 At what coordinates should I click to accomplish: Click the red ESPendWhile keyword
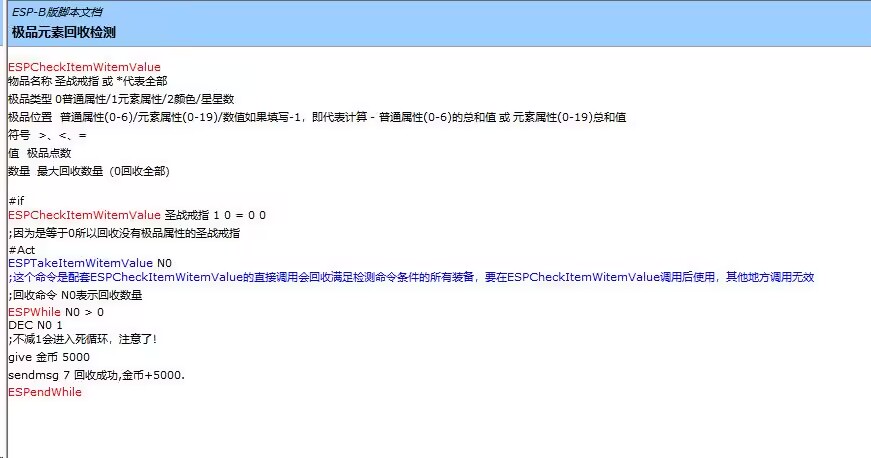45,392
